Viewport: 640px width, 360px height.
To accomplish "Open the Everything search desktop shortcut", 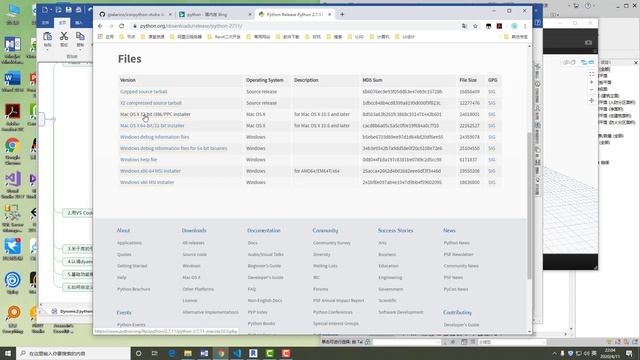I will [13, 320].
